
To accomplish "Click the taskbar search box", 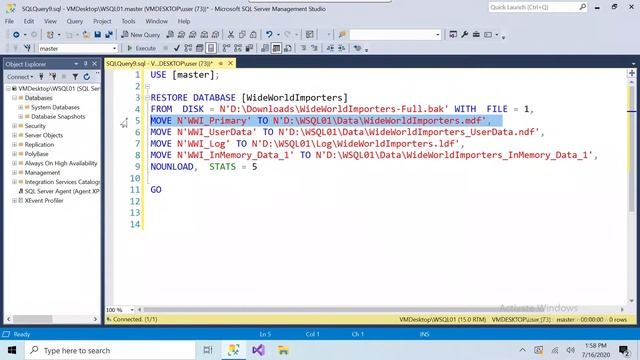I will 110,350.
